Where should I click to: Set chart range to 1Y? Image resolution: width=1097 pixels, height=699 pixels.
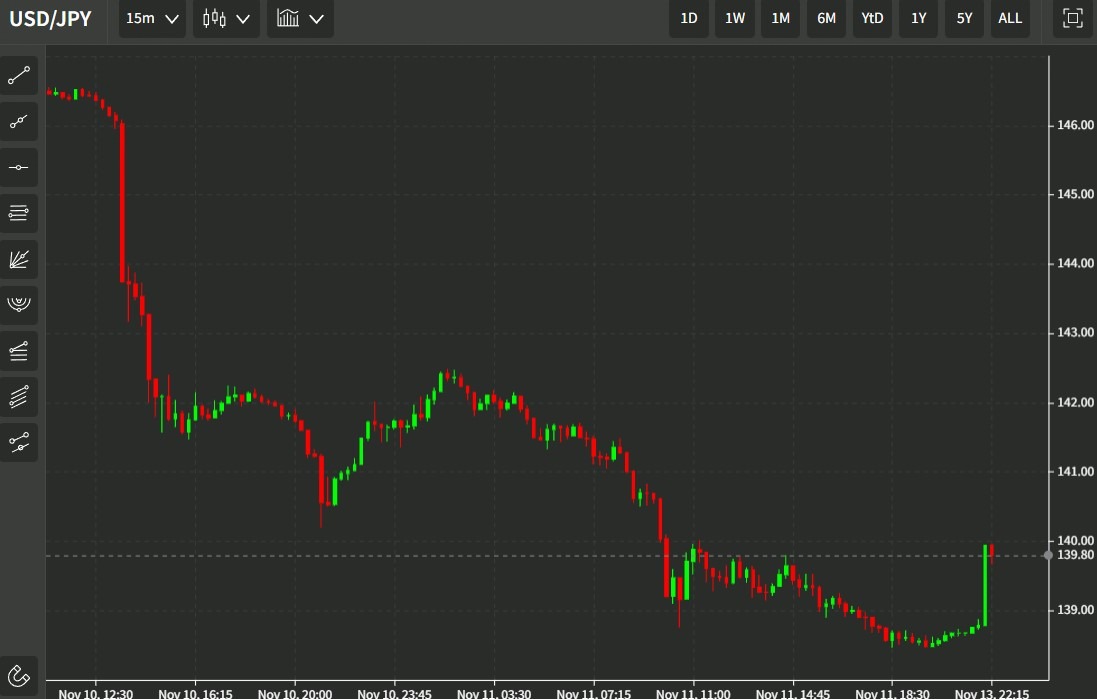[919, 18]
